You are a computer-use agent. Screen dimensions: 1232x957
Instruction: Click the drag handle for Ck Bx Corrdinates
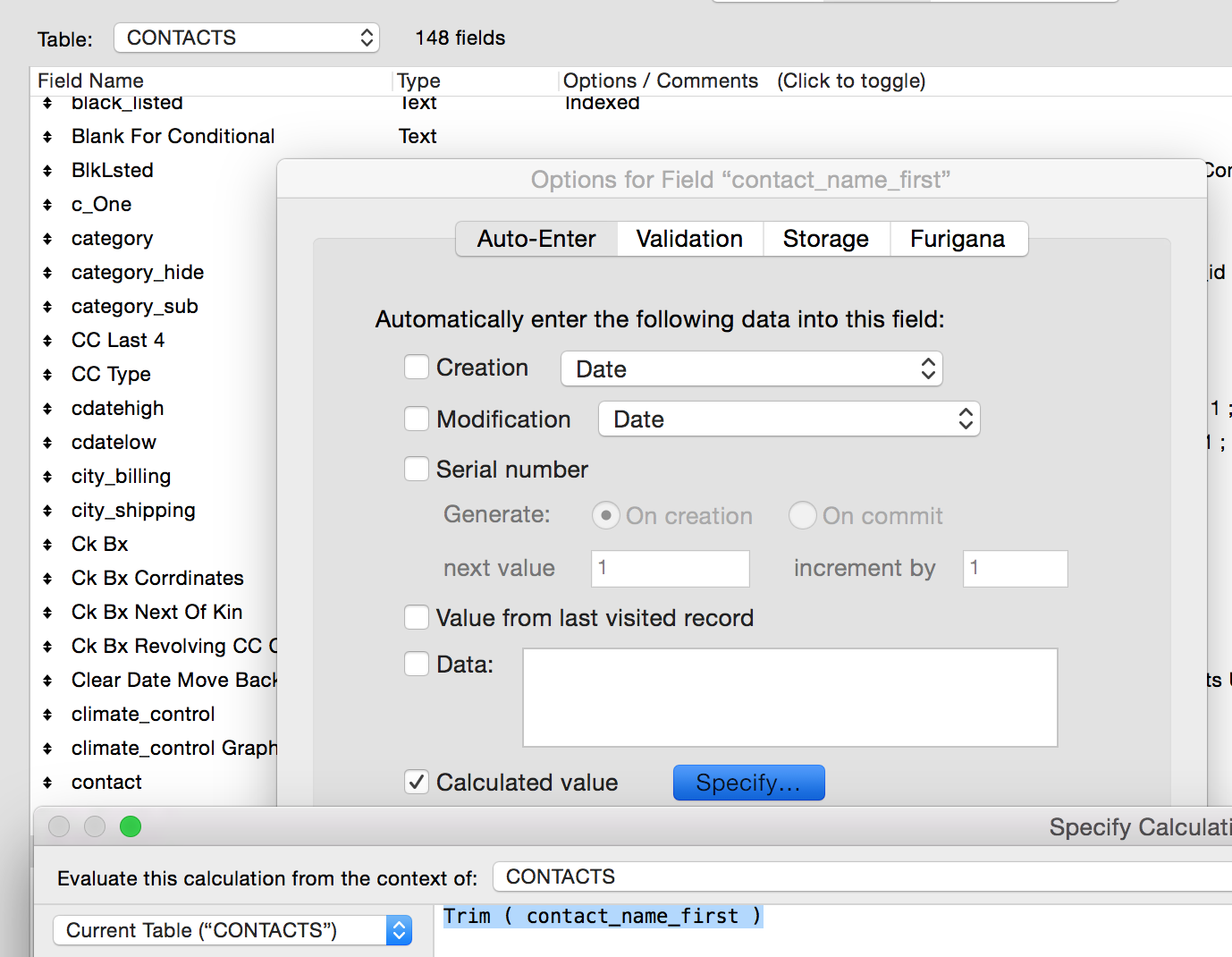click(x=47, y=579)
